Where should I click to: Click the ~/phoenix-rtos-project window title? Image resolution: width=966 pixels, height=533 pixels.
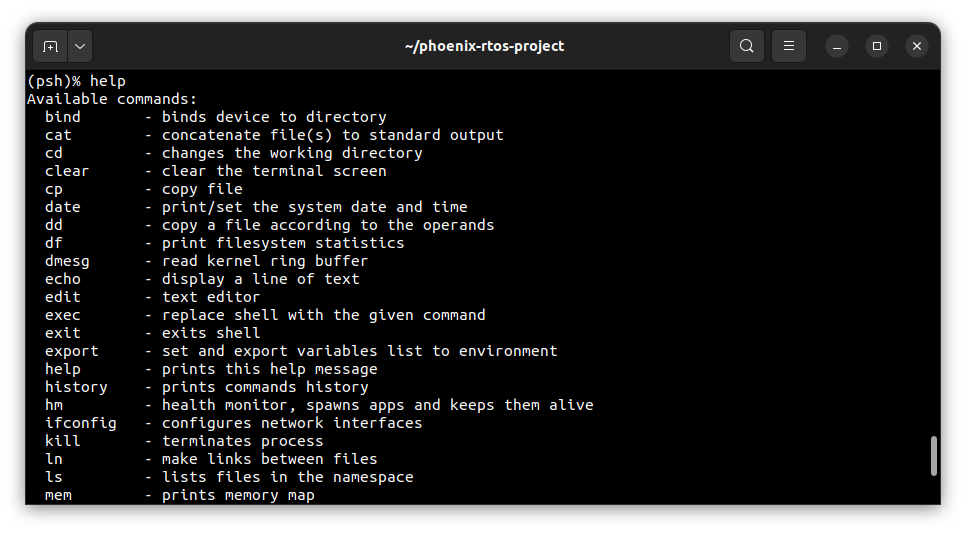(x=484, y=46)
